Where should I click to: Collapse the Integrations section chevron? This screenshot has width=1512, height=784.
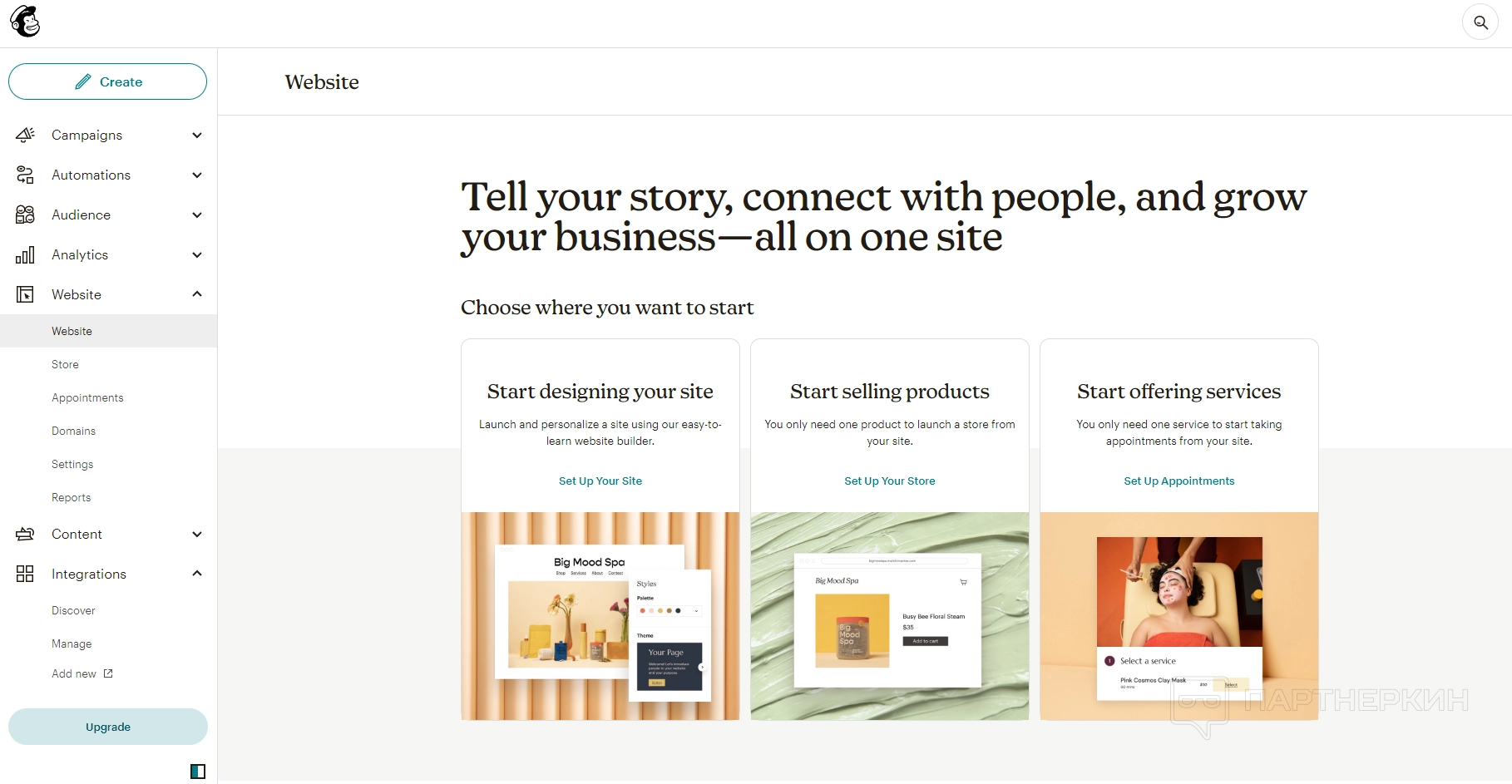(197, 574)
